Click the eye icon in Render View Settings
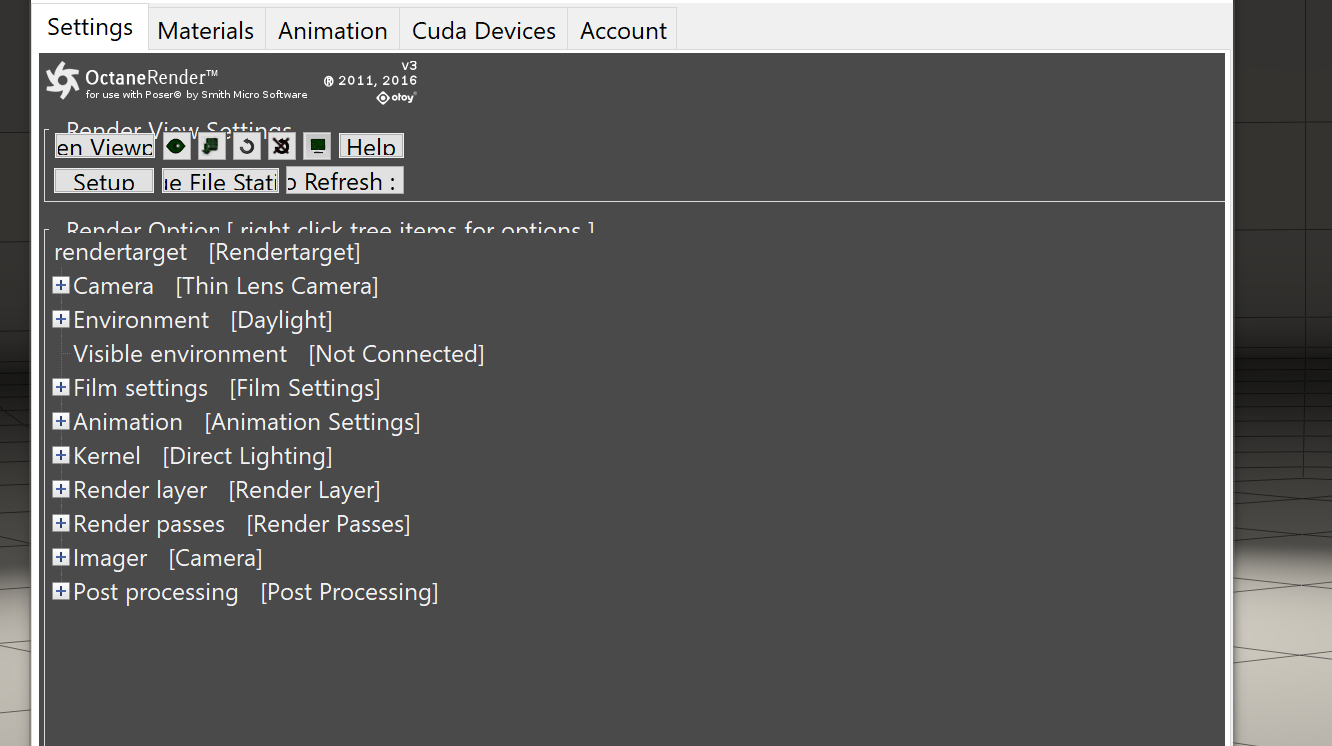Viewport: 1332px width, 746px height. tap(176, 147)
